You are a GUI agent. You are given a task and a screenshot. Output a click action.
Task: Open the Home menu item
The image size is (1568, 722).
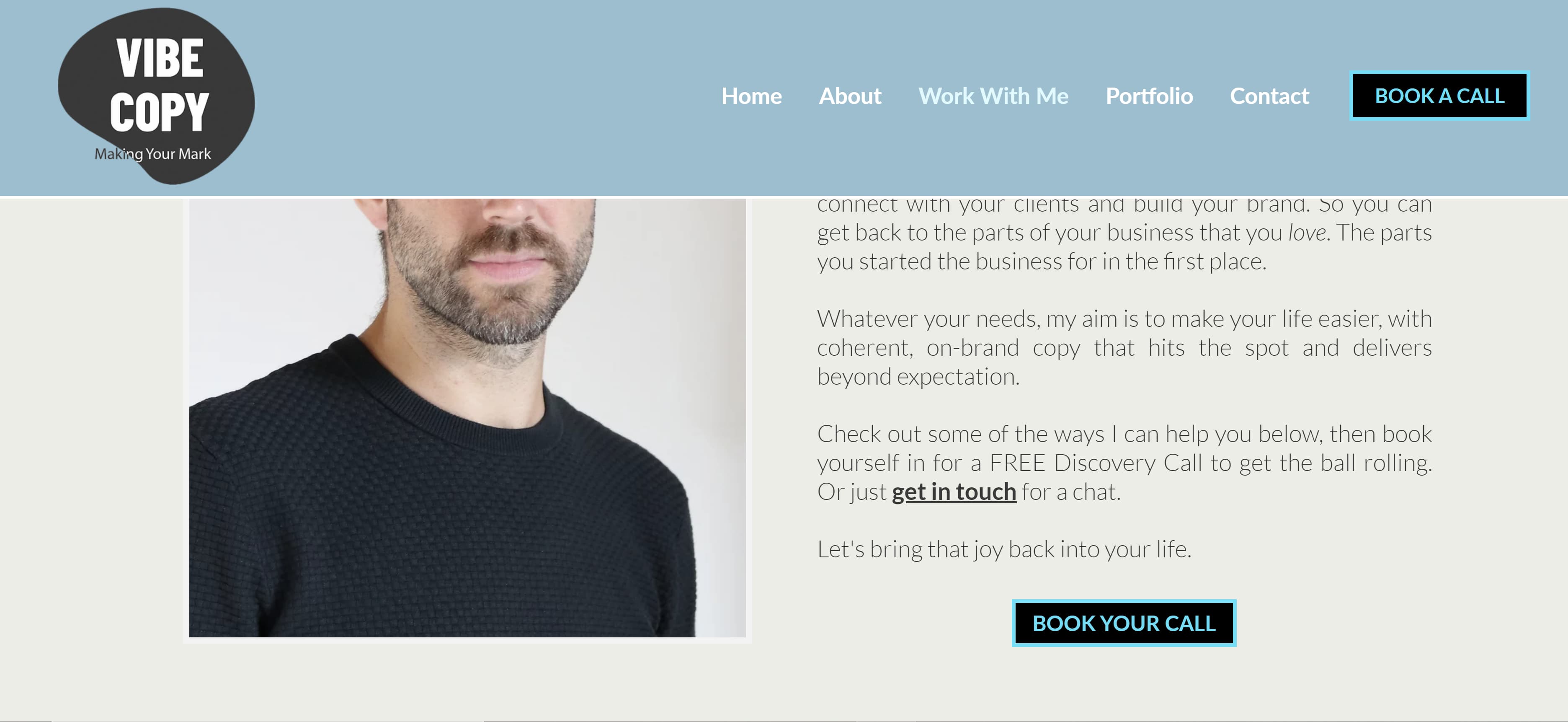click(751, 96)
